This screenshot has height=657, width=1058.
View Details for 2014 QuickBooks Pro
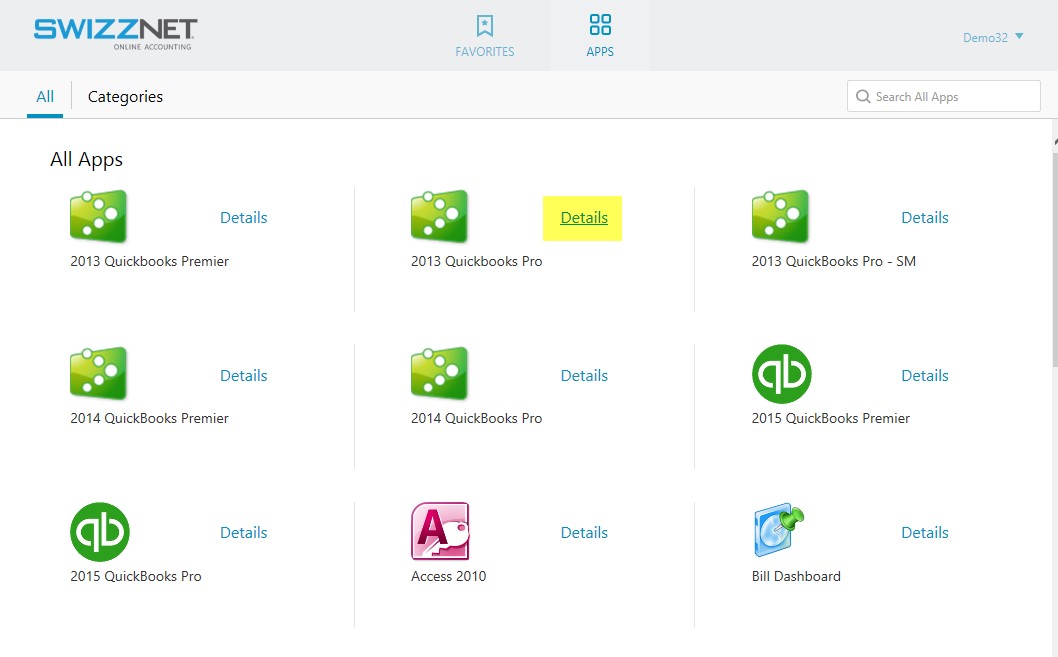pos(584,376)
